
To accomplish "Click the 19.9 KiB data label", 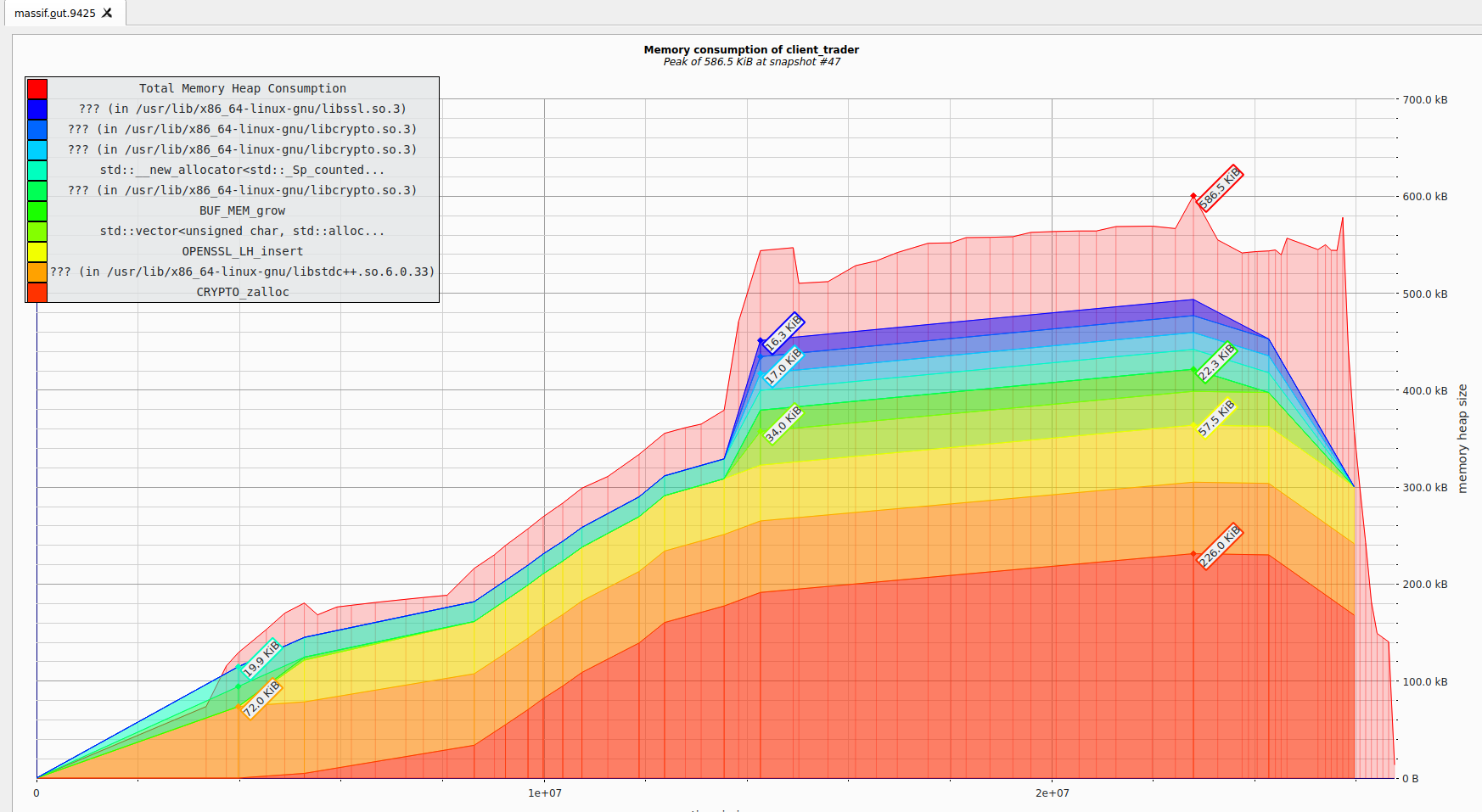I will click(x=261, y=659).
